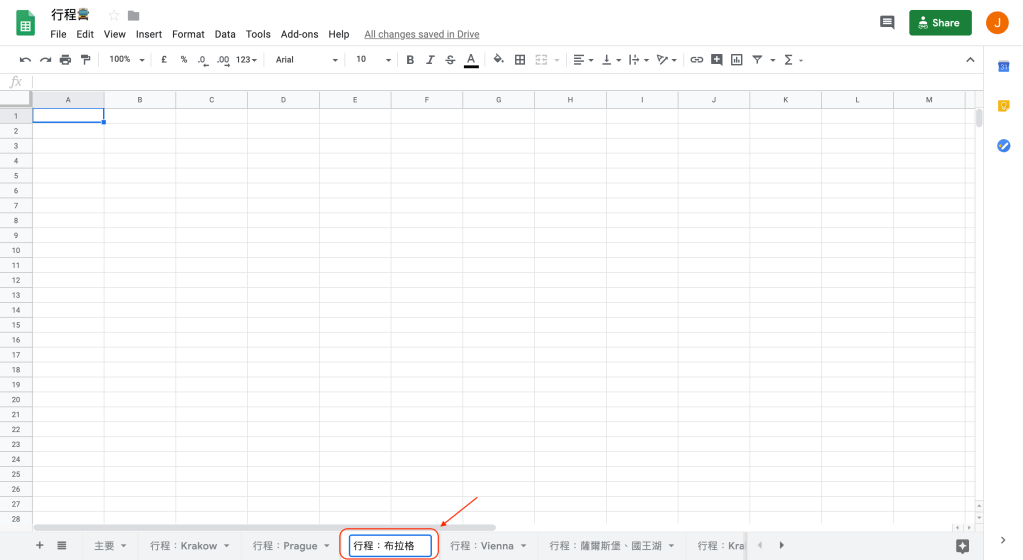Viewport: 1023px width, 560px height.
Task: Activate the paint format tool
Action: pos(85,60)
